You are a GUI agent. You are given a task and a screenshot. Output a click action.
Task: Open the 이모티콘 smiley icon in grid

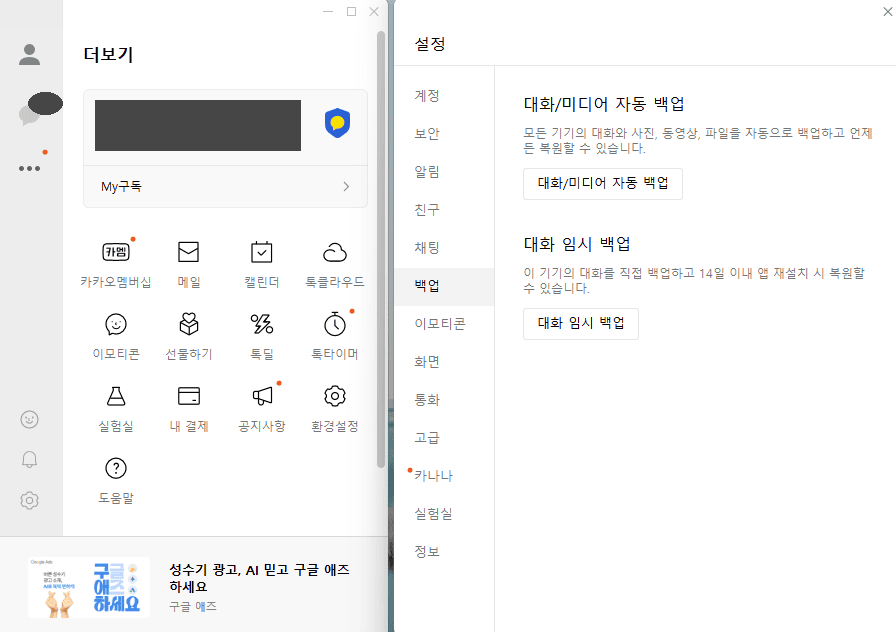(116, 324)
